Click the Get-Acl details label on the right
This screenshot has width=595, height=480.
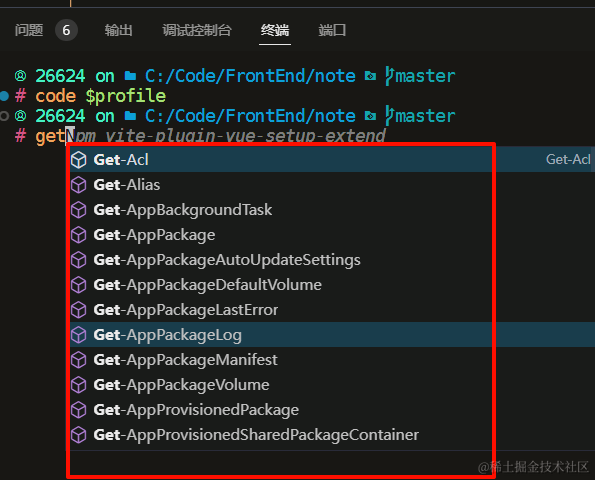[x=568, y=159]
